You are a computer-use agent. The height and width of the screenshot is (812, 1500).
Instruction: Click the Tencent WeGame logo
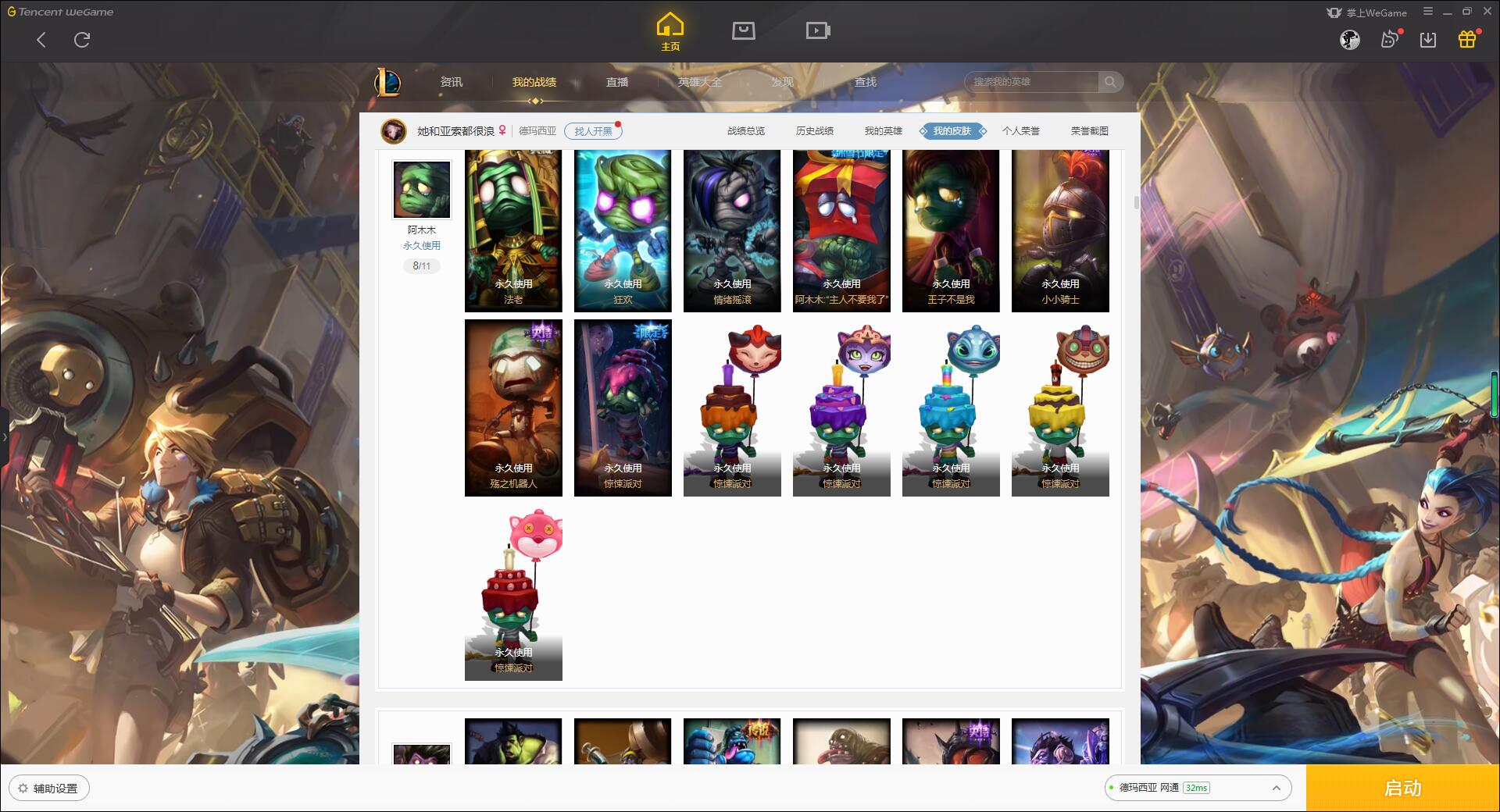tap(61, 12)
